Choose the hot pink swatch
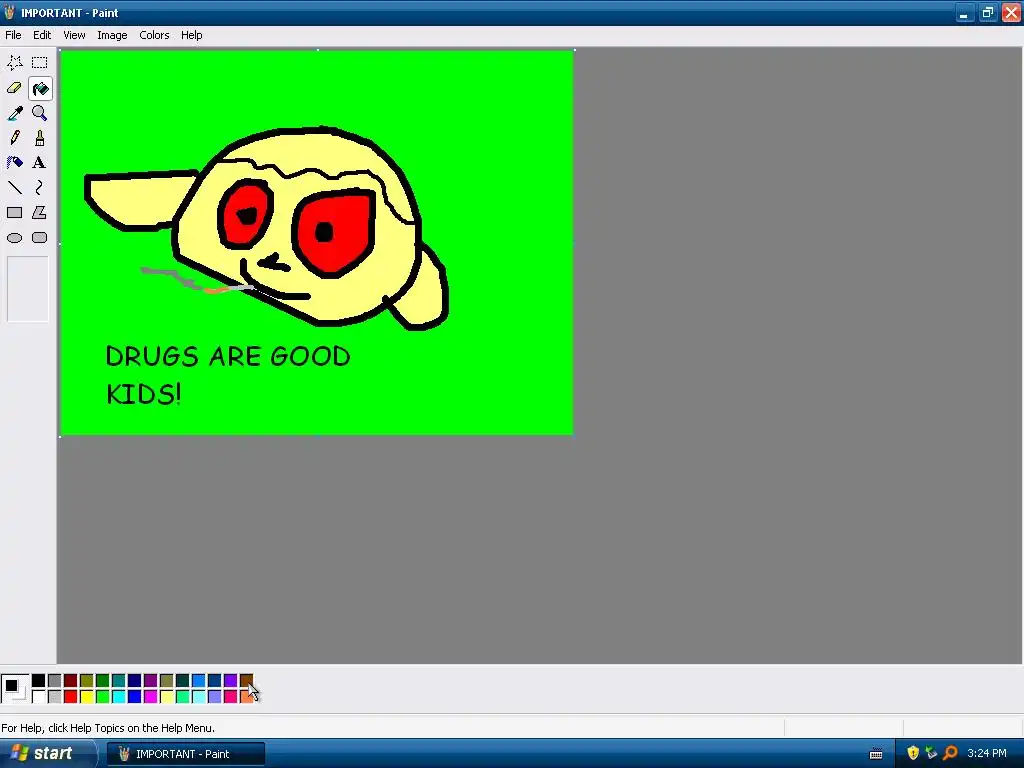 click(231, 697)
